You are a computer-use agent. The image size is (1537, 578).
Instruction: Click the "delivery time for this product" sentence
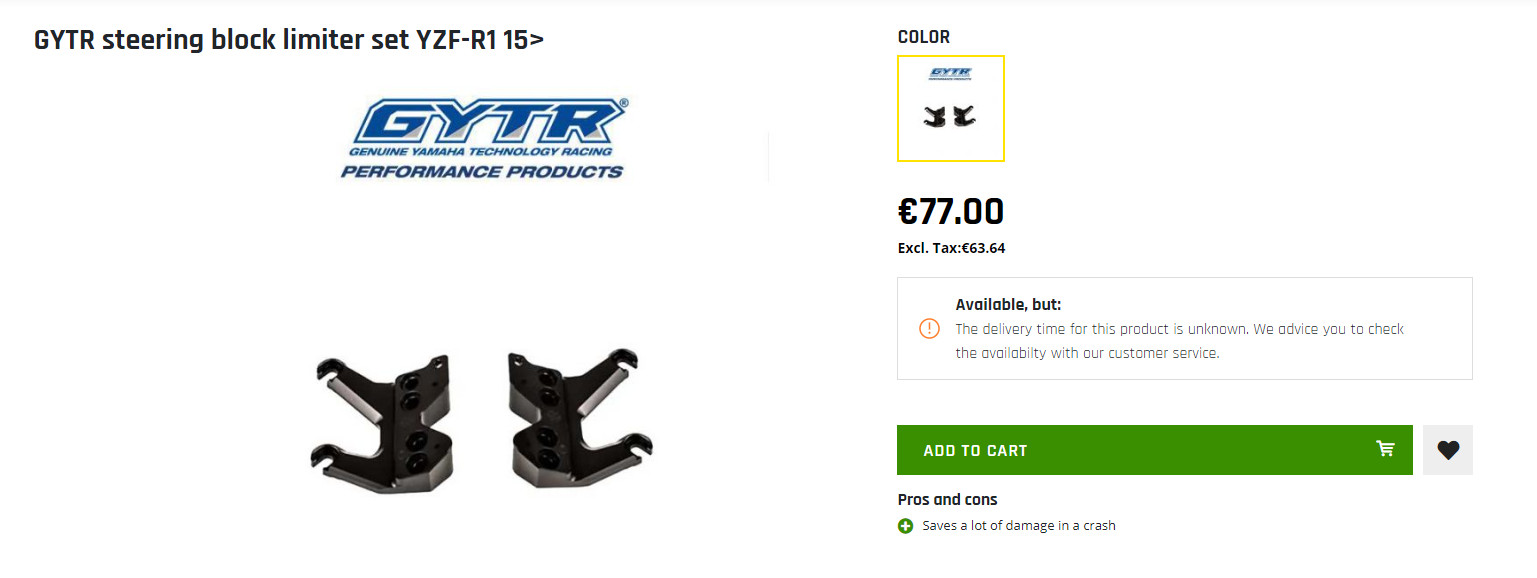pyautogui.click(x=1180, y=329)
